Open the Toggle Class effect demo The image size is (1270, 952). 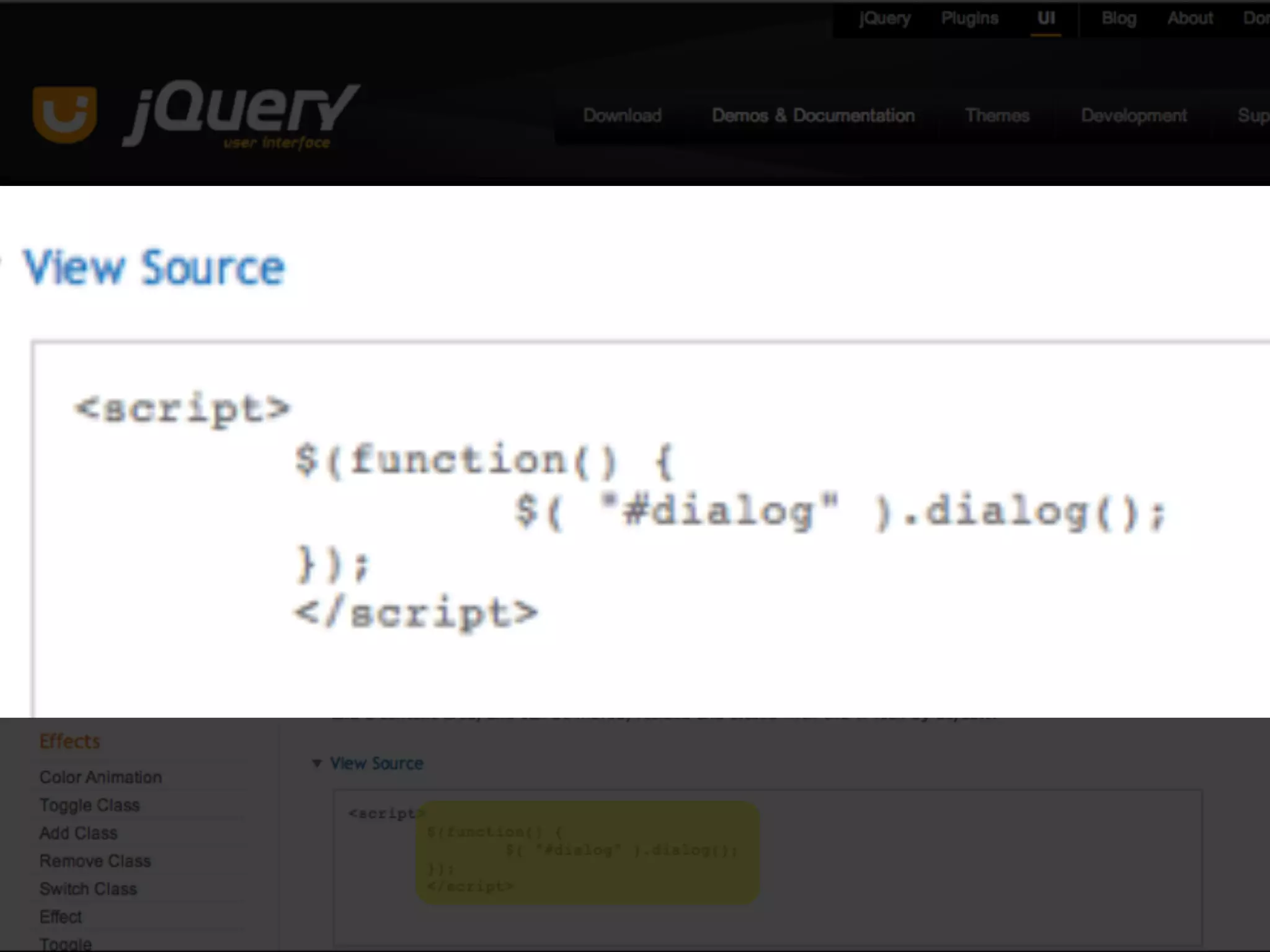(x=89, y=805)
